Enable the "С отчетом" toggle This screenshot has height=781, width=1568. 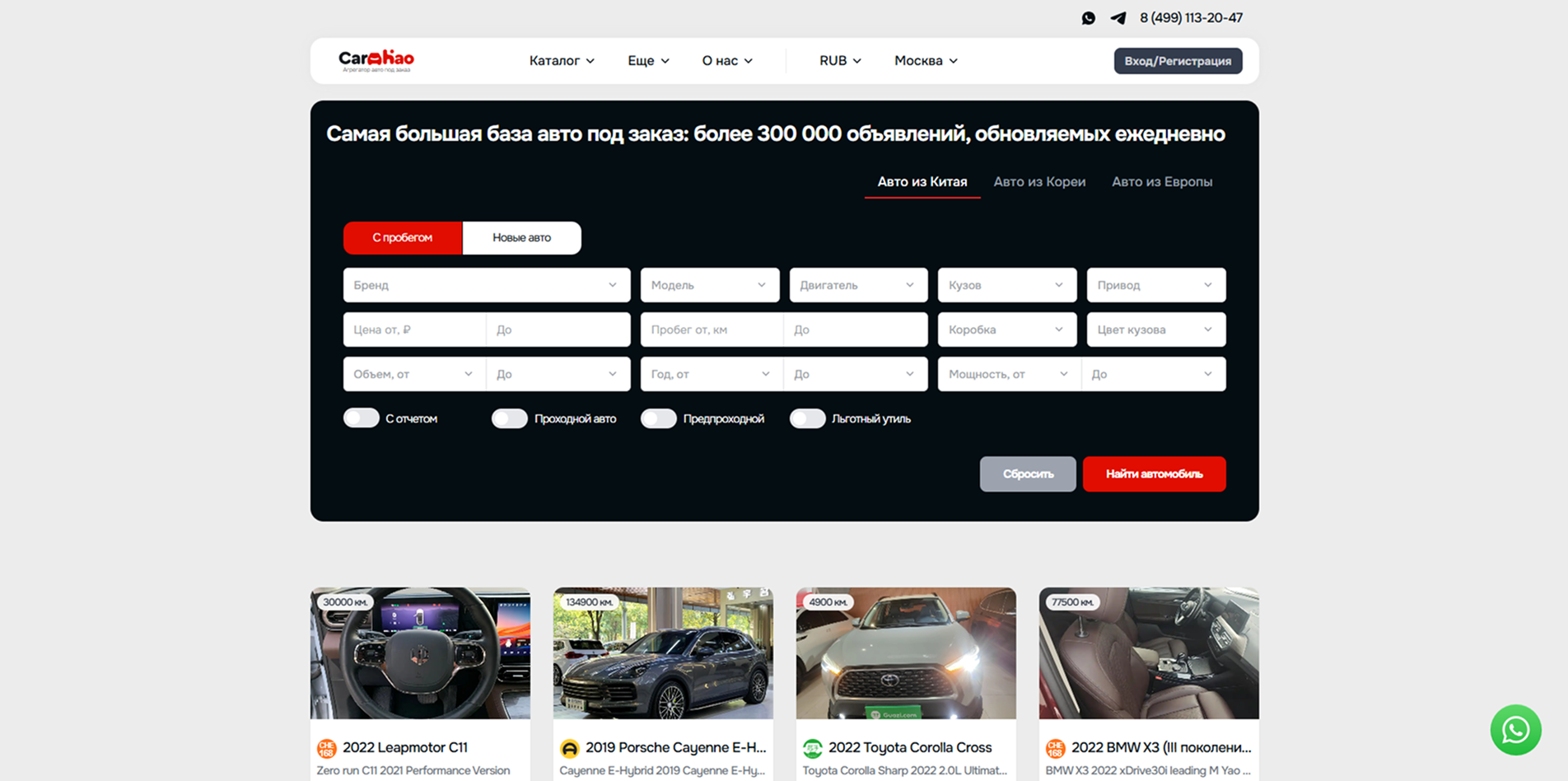pyautogui.click(x=362, y=419)
